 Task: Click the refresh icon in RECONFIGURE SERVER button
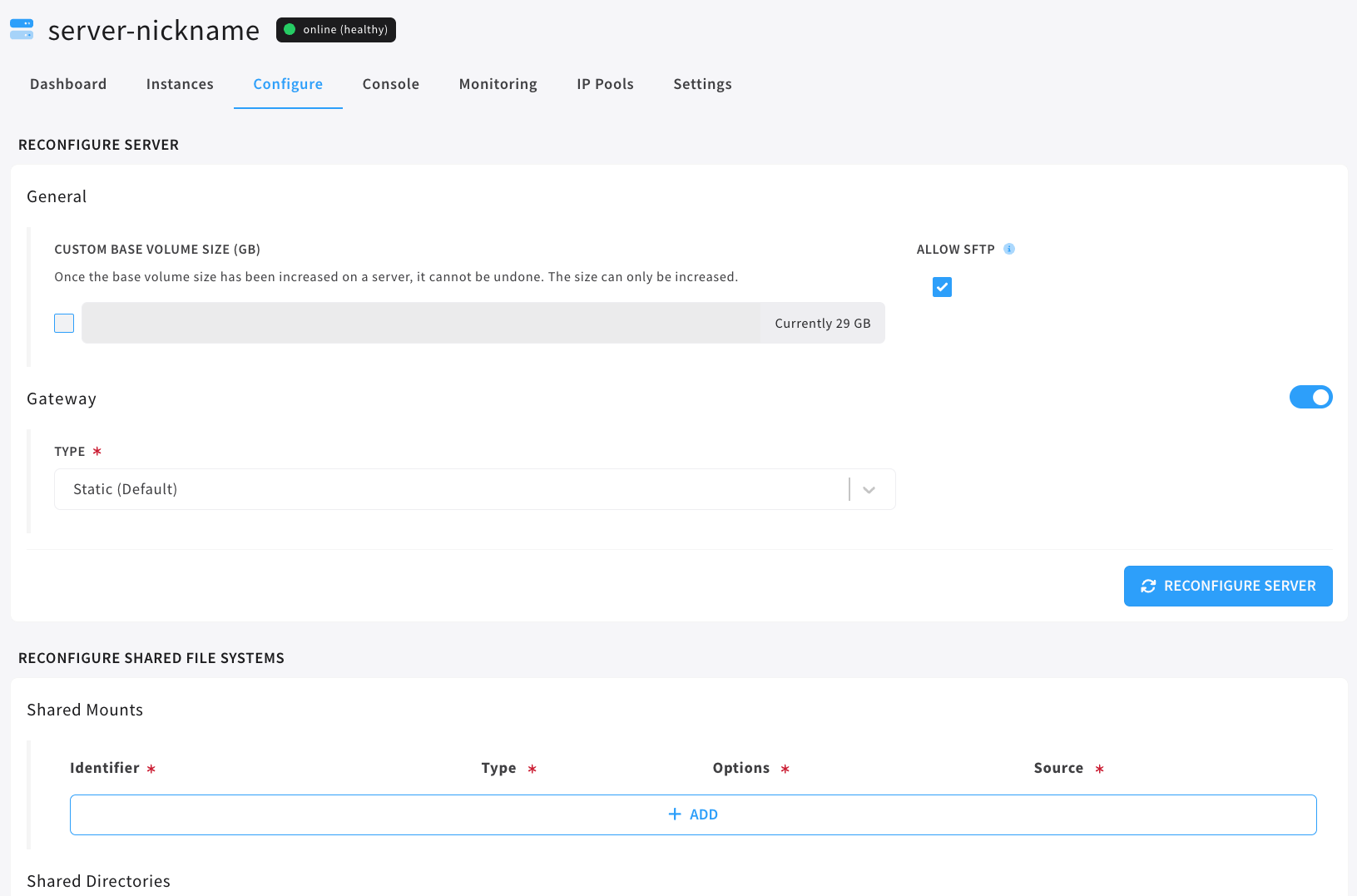click(x=1149, y=586)
